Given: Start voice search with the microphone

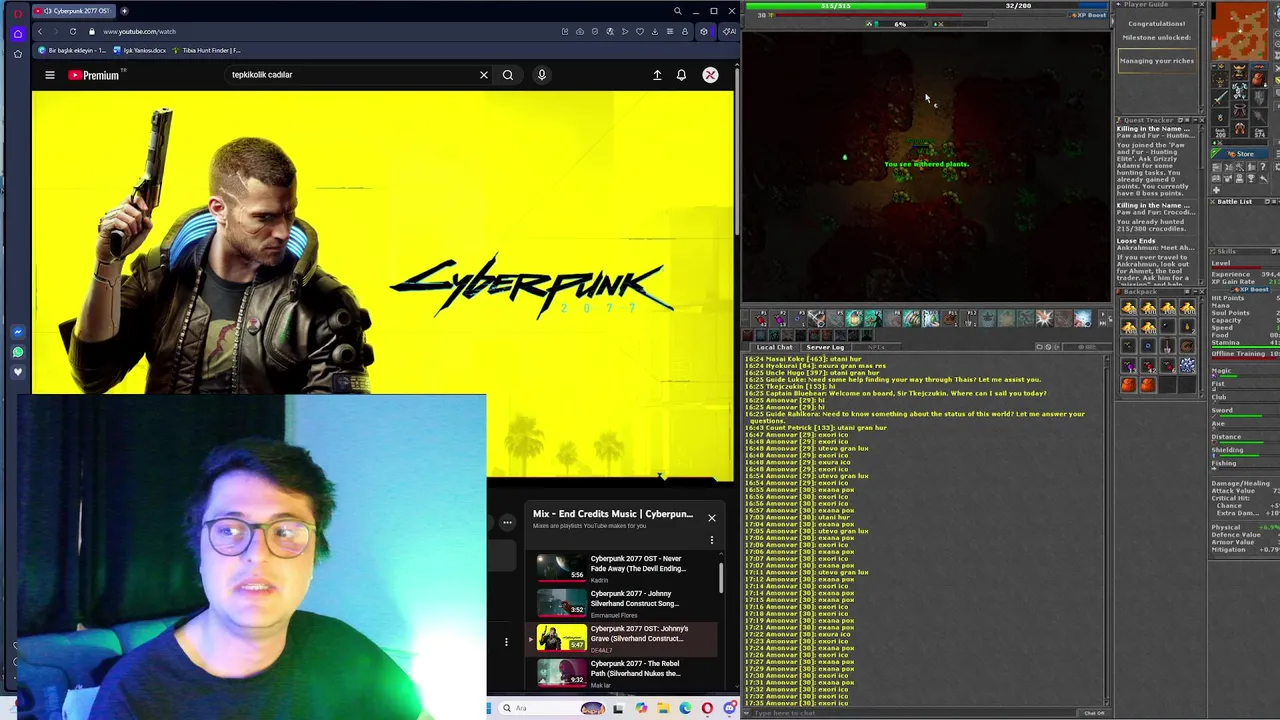Looking at the screenshot, I should (542, 75).
